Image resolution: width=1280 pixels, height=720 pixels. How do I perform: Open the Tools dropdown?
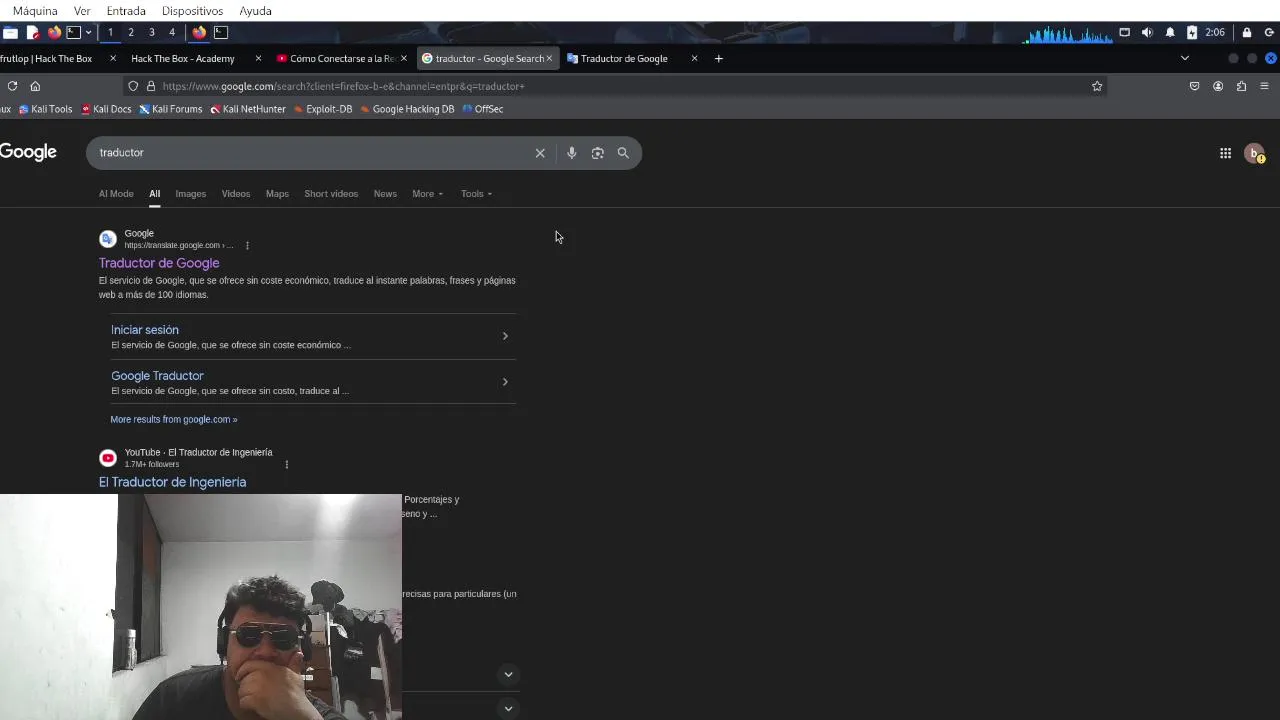476,194
